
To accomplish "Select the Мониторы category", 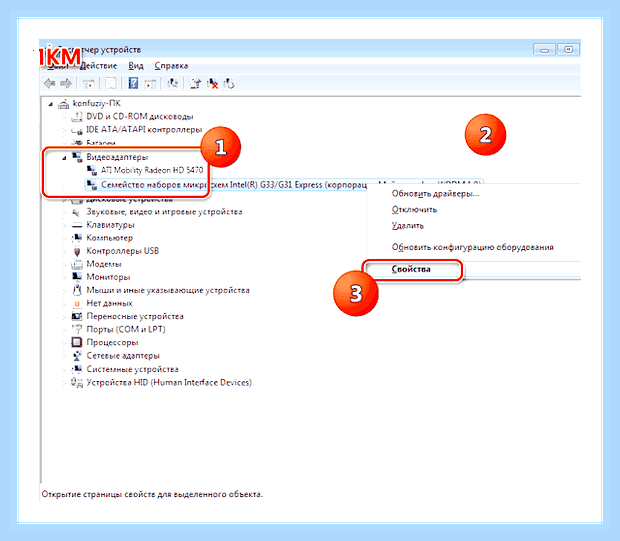I will click(108, 277).
